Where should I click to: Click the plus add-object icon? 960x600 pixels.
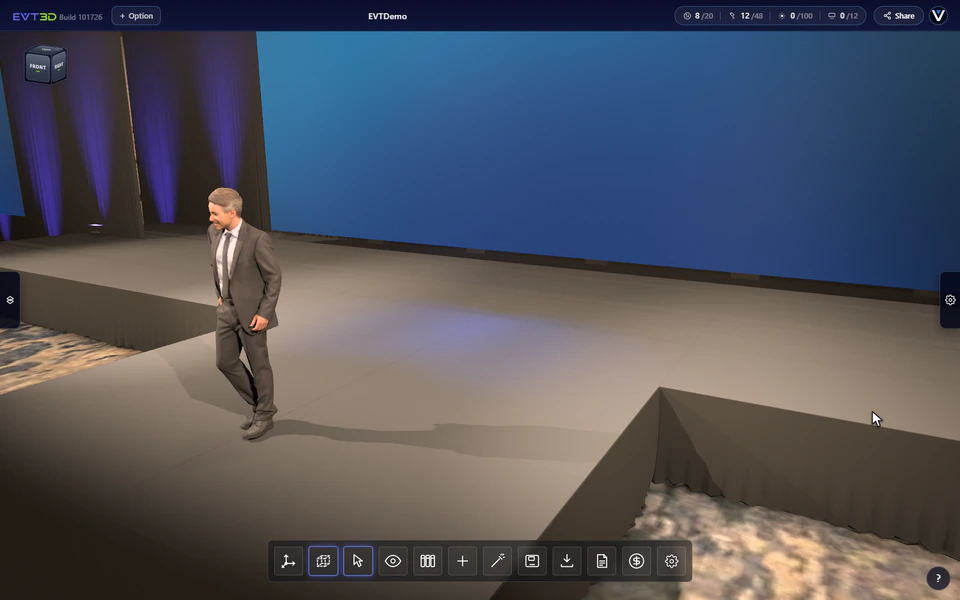pyautogui.click(x=462, y=561)
